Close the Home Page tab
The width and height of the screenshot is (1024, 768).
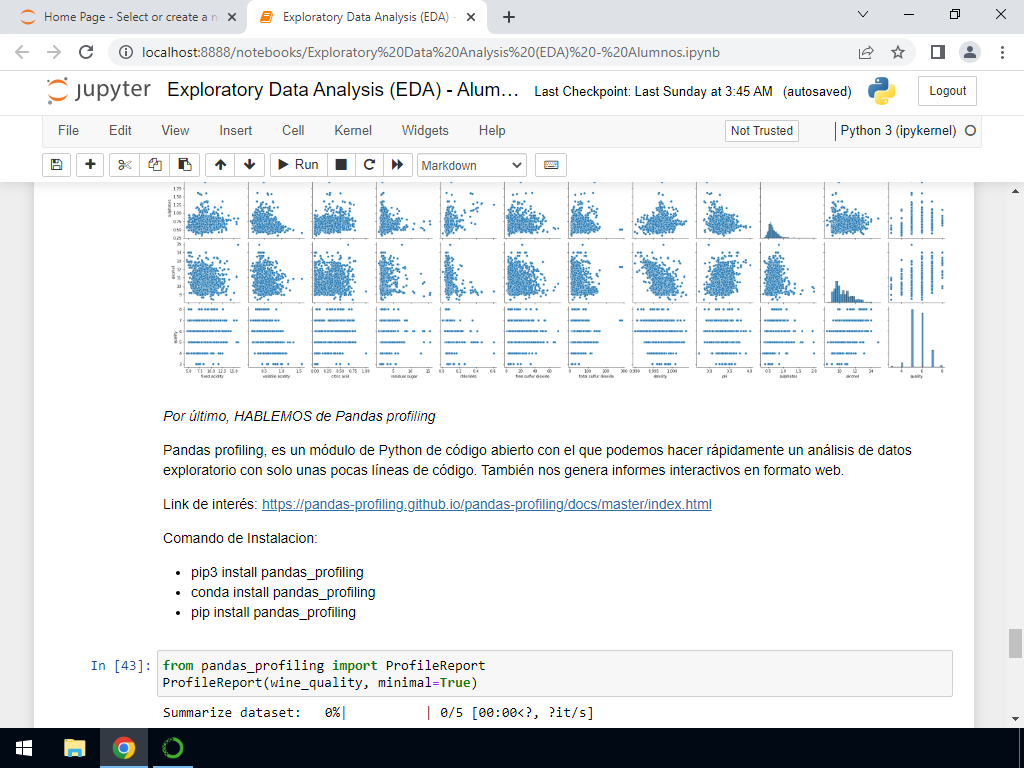pos(231,18)
